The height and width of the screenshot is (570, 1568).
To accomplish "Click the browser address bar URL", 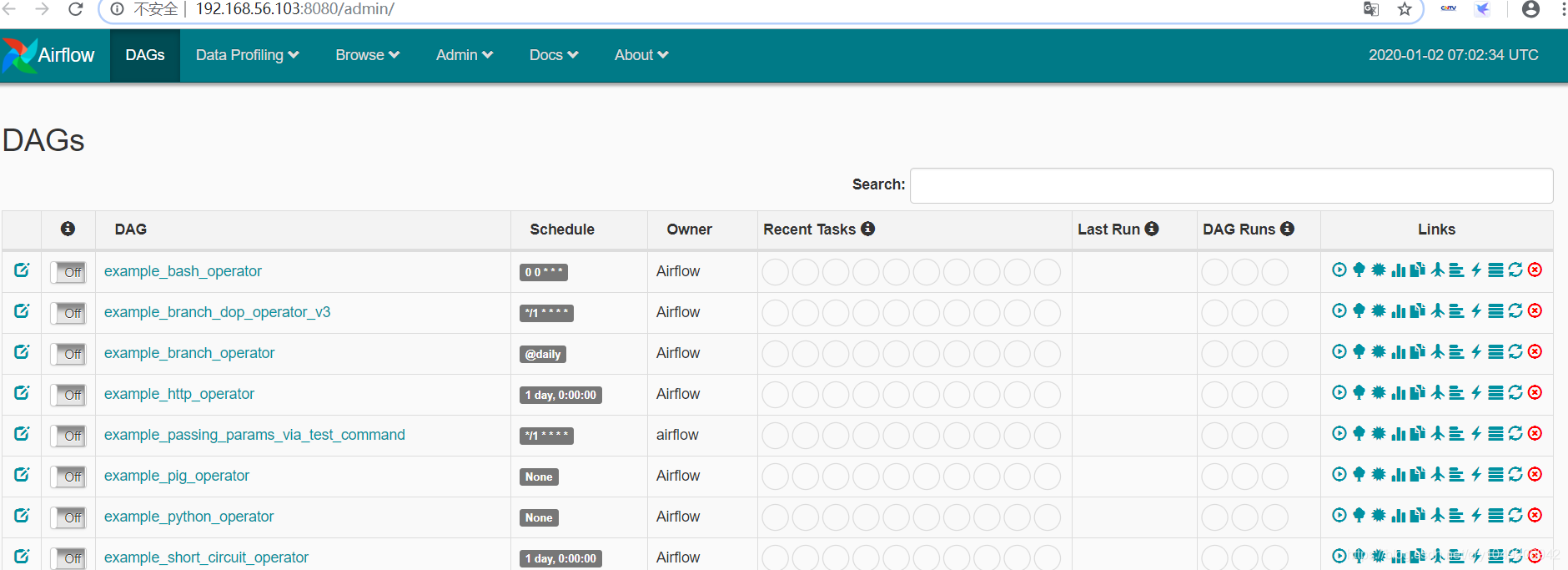I will point(294,9).
